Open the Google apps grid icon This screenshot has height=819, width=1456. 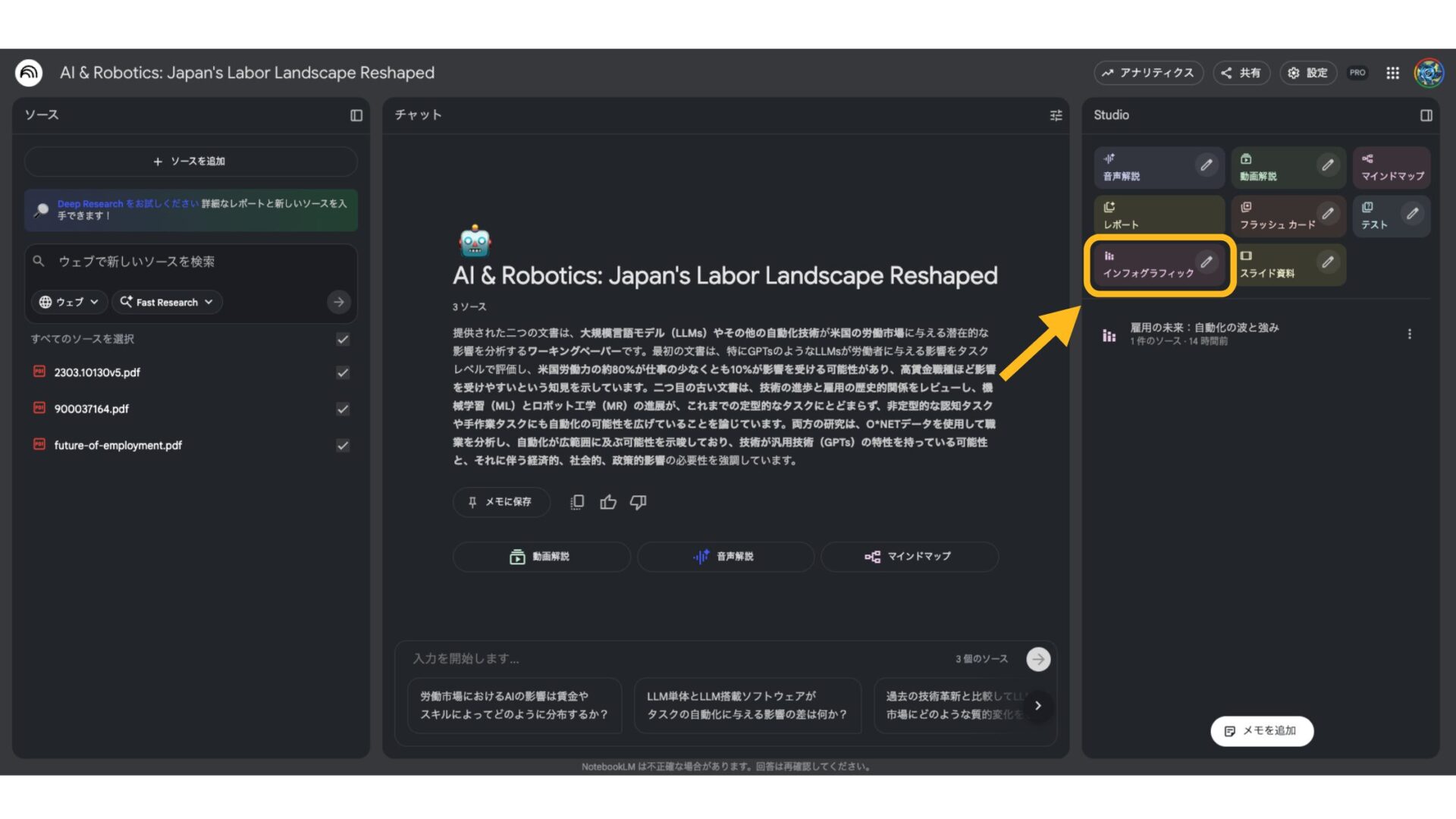1392,73
